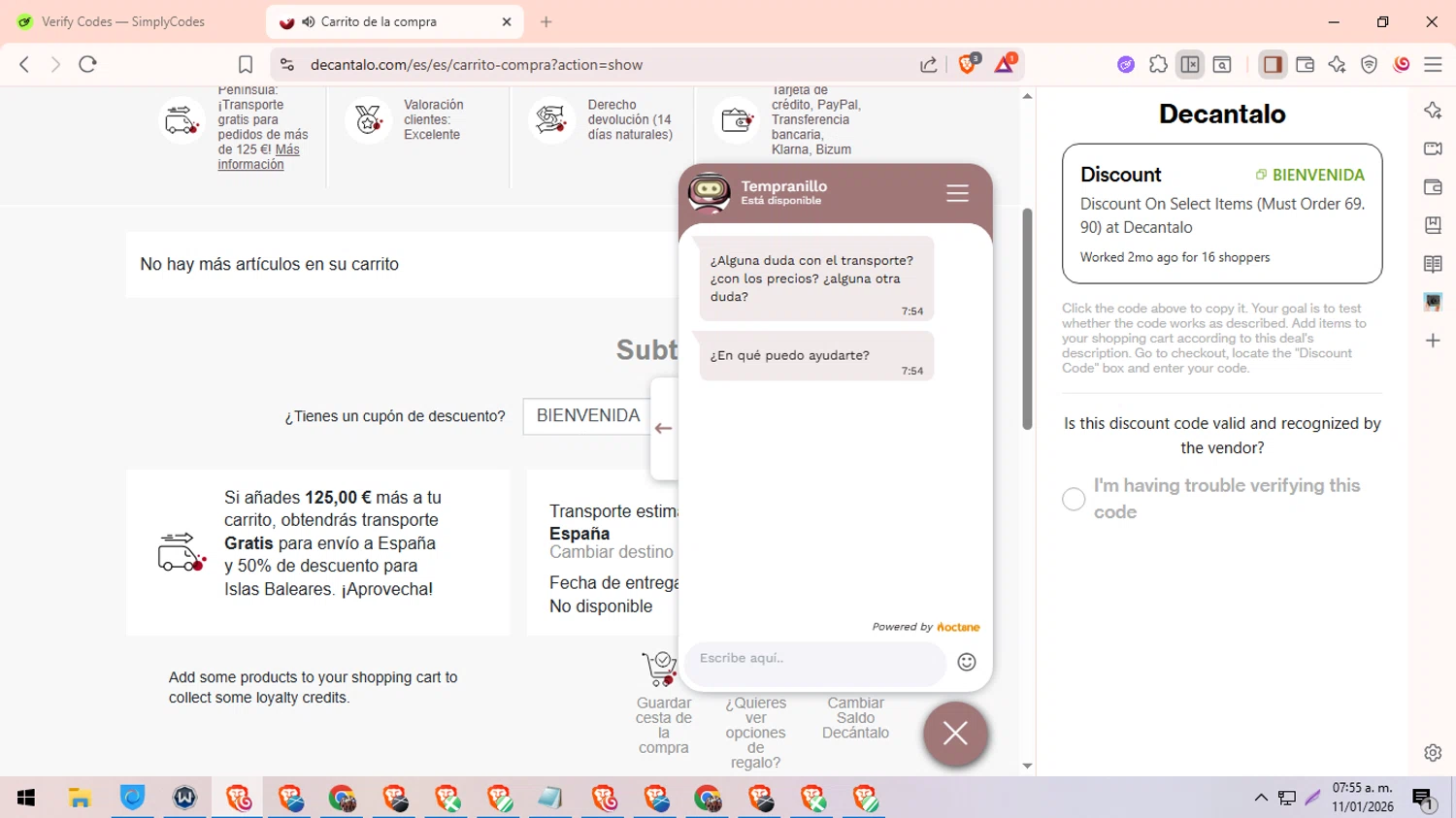The width and height of the screenshot is (1456, 818).
Task: Click the Octane link in Powered by text
Action: point(958,627)
